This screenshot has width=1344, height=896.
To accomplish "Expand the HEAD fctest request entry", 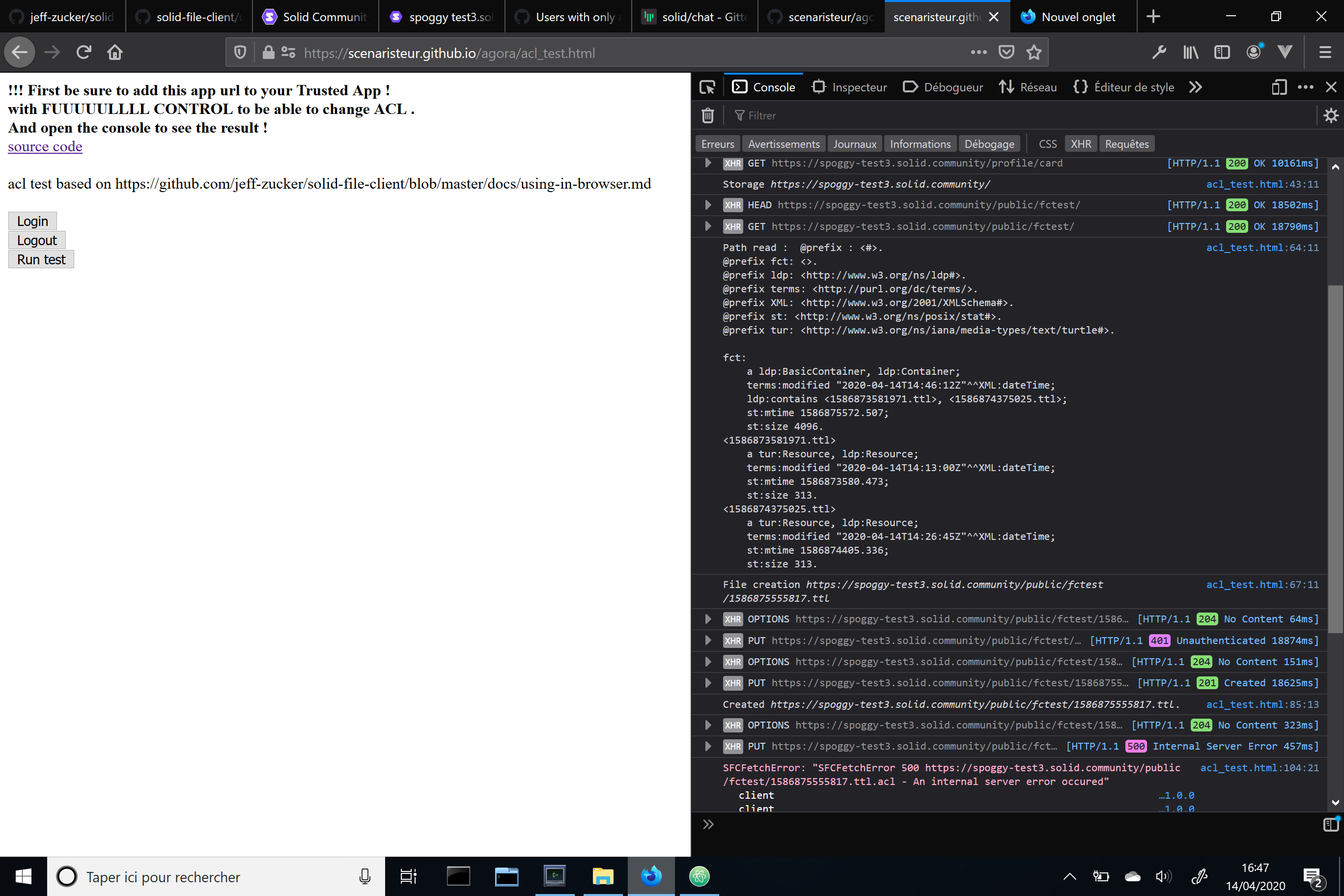I will pyautogui.click(x=707, y=204).
